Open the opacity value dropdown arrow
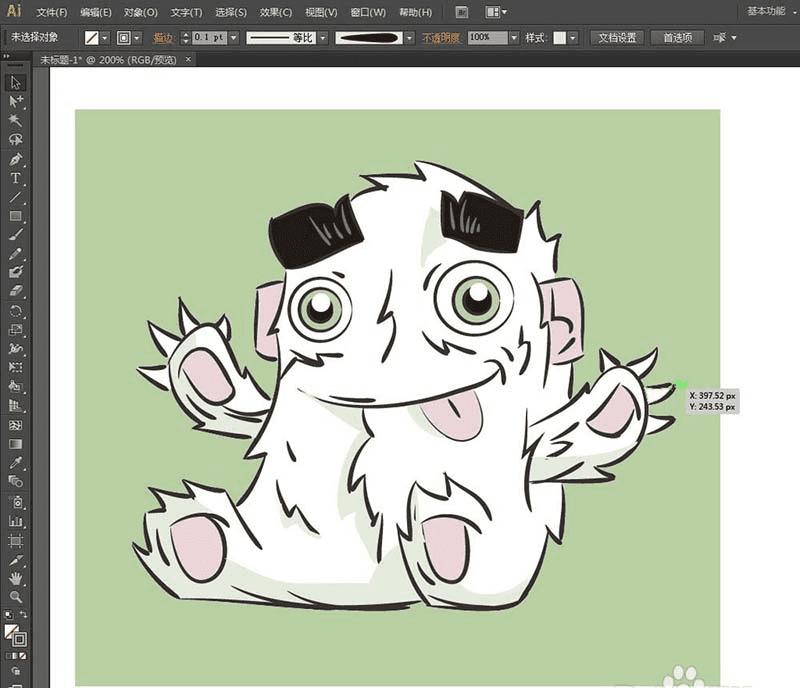Viewport: 800px width, 688px height. [514, 38]
